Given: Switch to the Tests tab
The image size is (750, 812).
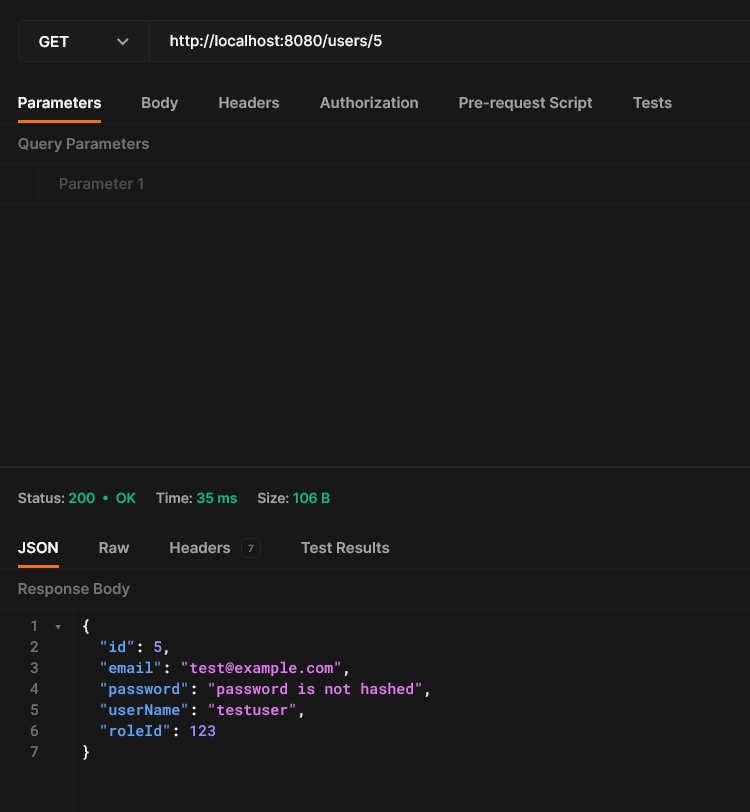Looking at the screenshot, I should pos(652,103).
